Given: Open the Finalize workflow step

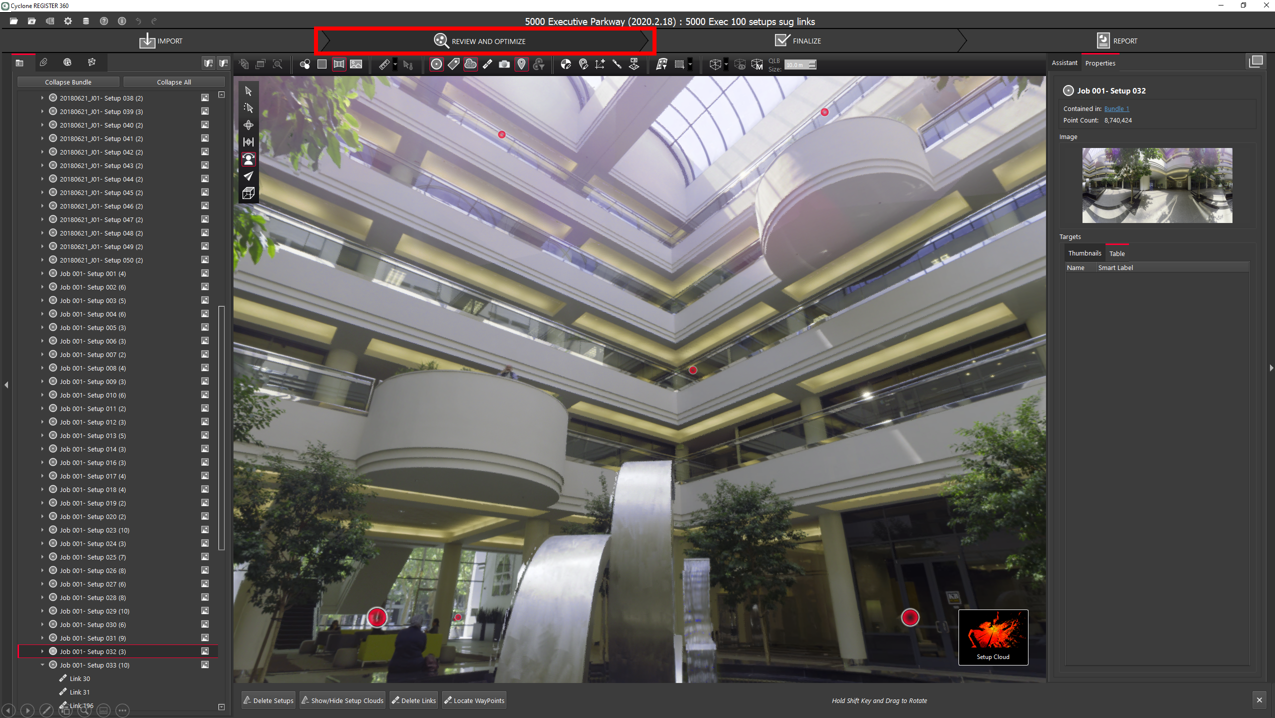Looking at the screenshot, I should click(x=798, y=41).
